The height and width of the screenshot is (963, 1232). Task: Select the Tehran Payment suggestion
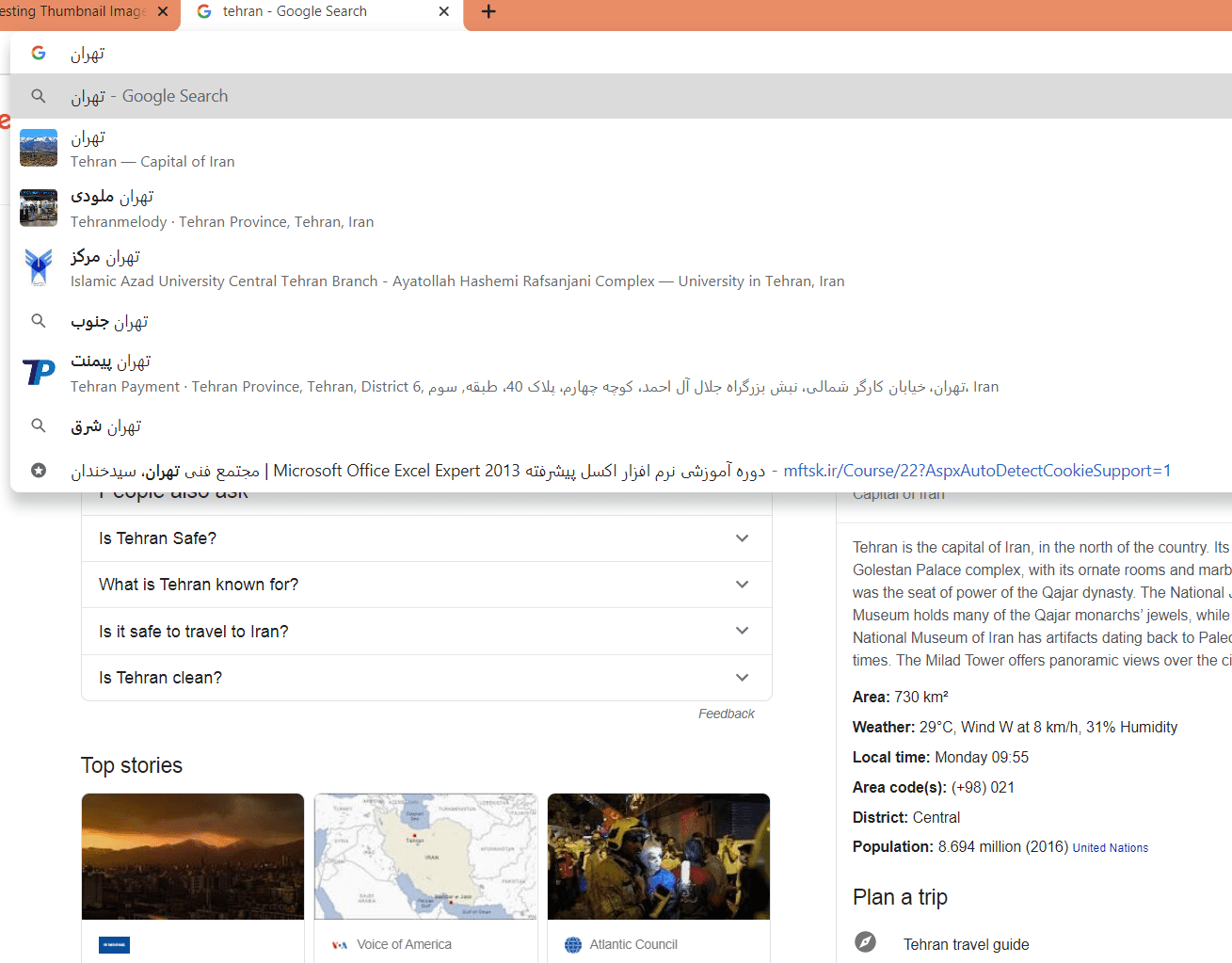click(621, 374)
